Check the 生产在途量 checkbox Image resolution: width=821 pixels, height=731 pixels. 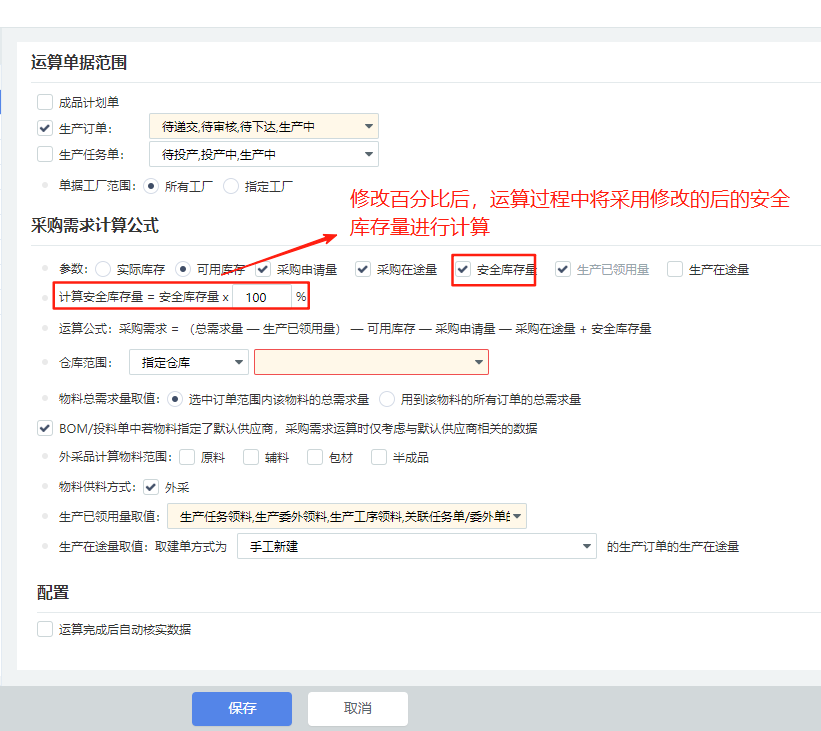point(675,269)
